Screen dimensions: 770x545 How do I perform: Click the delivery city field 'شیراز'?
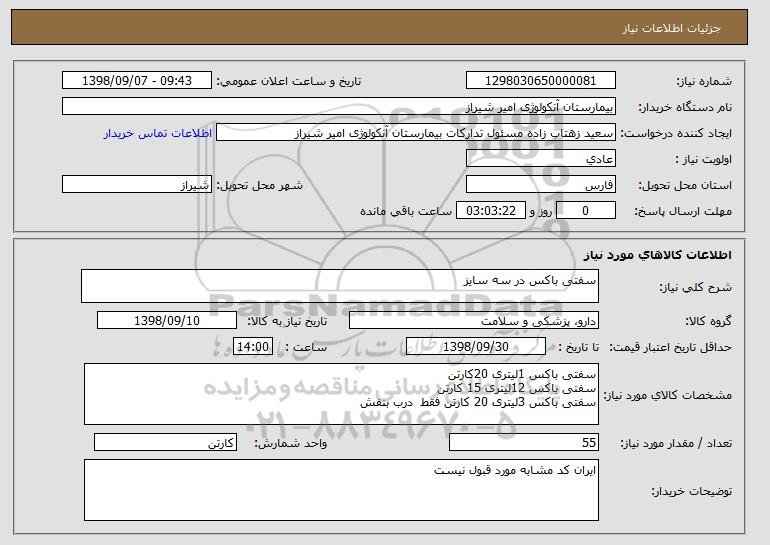pyautogui.click(x=137, y=185)
